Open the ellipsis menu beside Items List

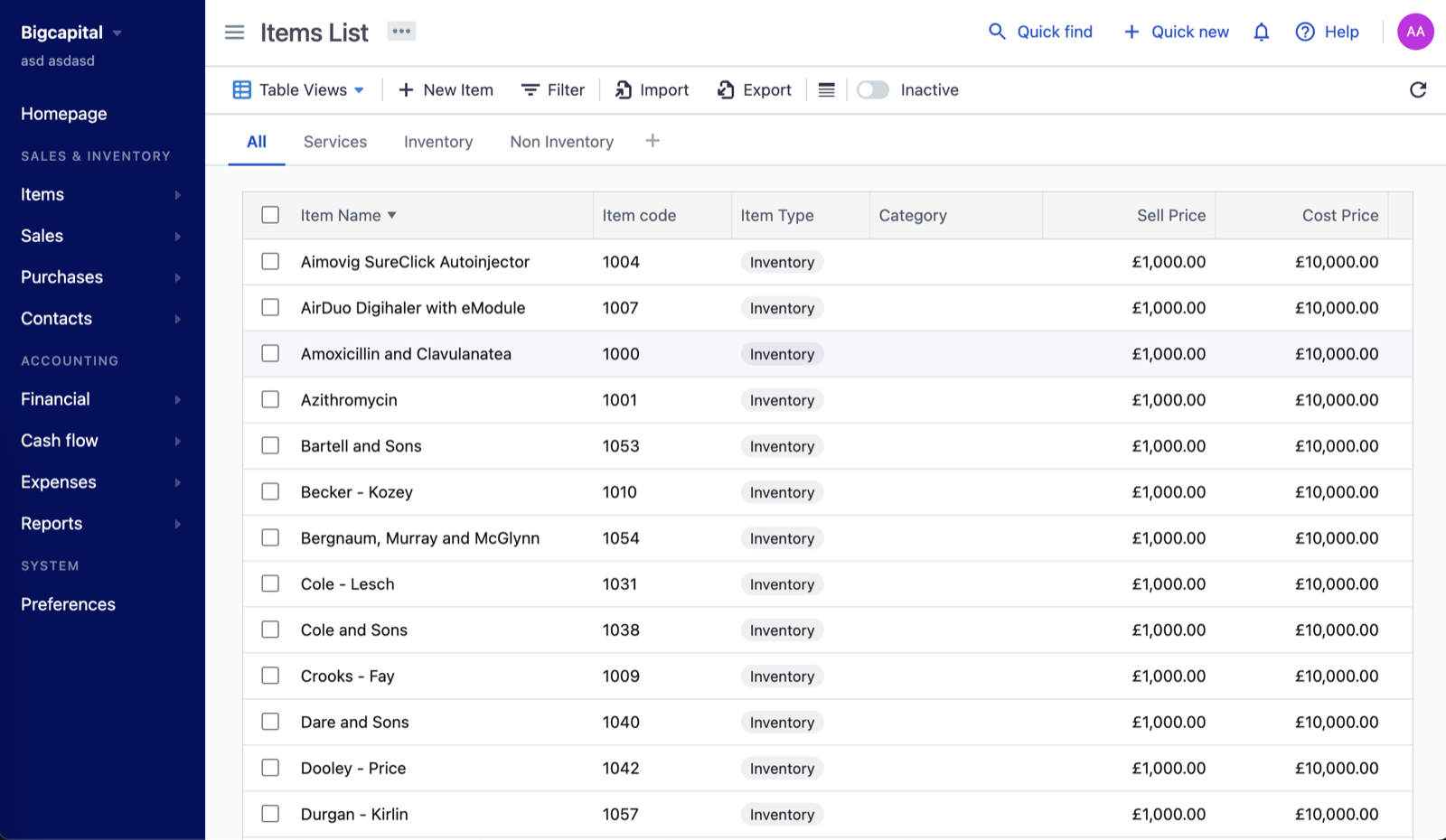pyautogui.click(x=401, y=31)
